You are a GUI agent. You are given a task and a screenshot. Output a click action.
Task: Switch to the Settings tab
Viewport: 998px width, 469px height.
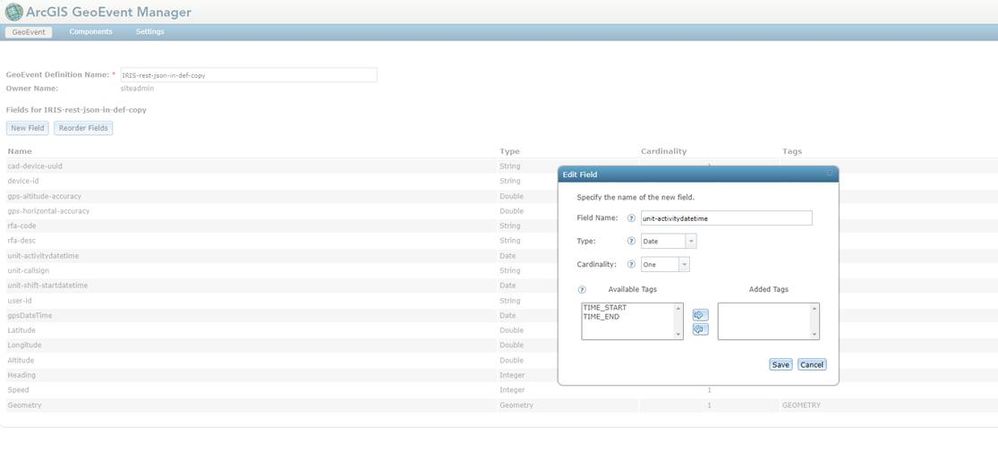click(150, 32)
